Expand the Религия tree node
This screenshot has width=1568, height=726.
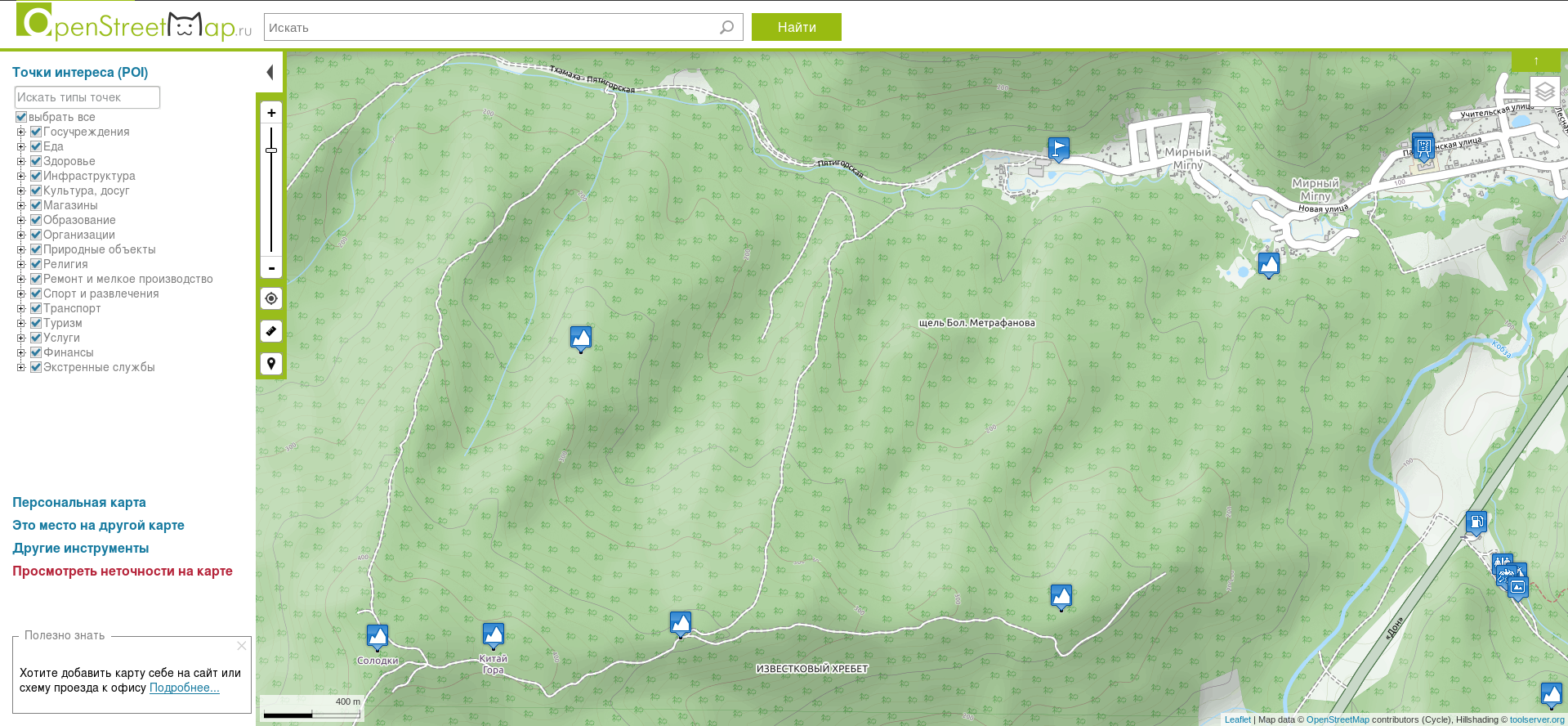point(21,264)
